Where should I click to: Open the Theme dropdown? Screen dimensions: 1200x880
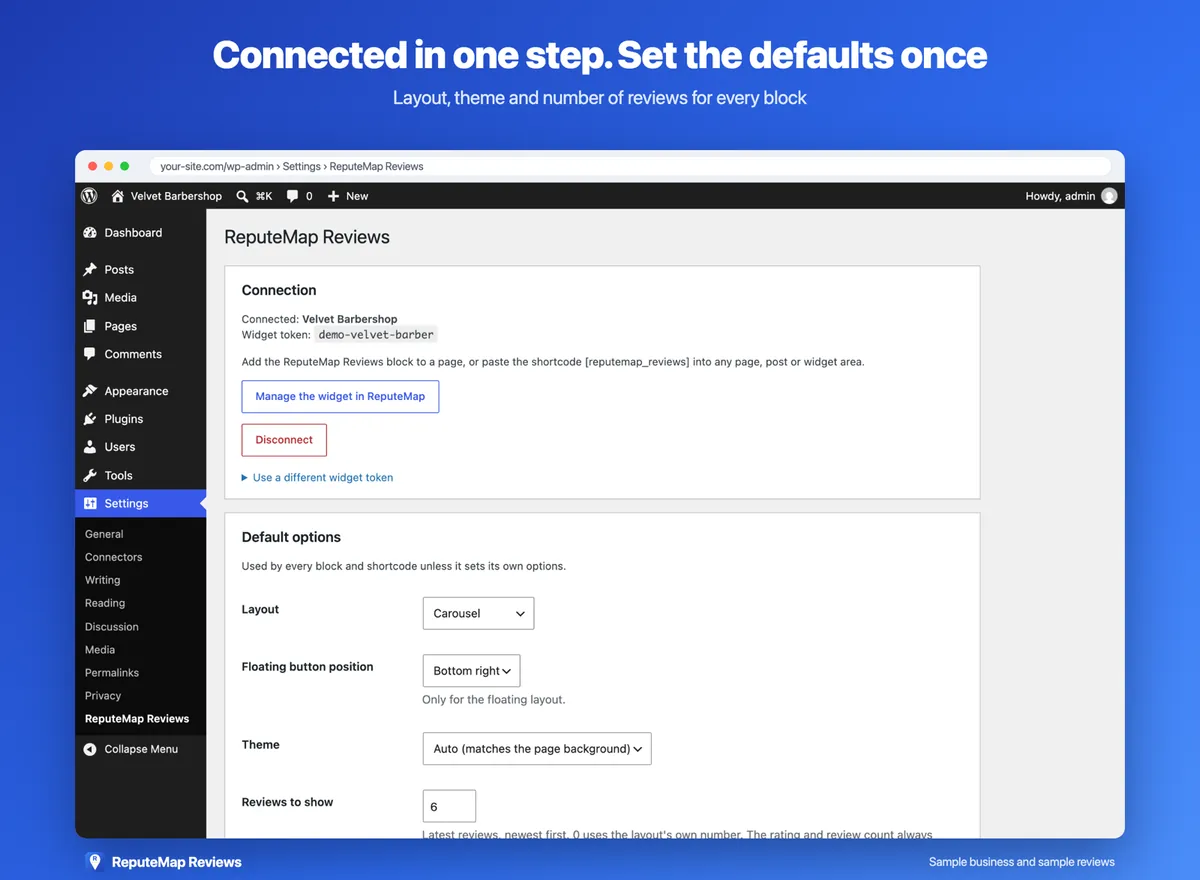537,749
